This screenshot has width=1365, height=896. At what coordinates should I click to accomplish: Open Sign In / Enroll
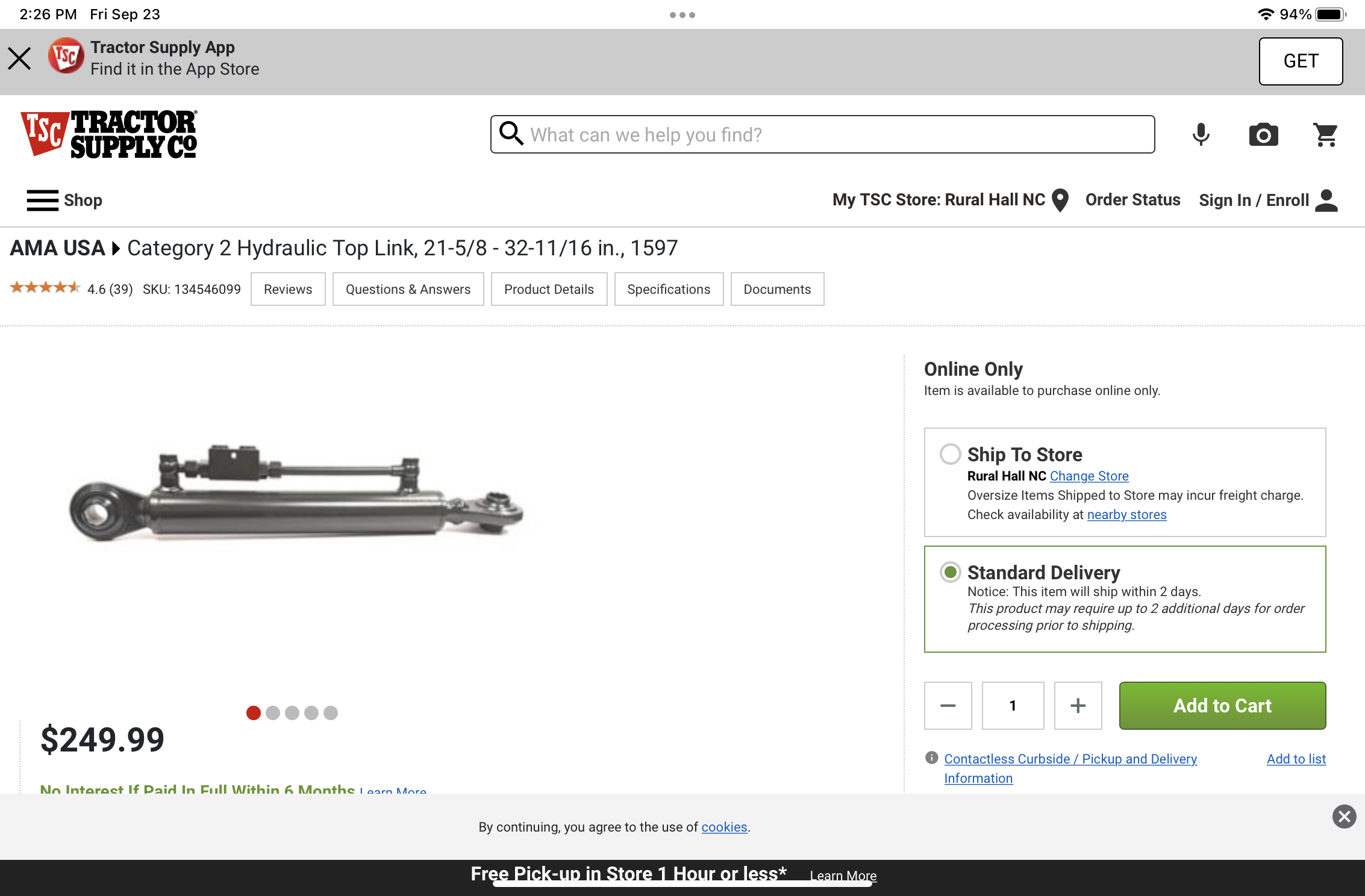pos(1254,200)
